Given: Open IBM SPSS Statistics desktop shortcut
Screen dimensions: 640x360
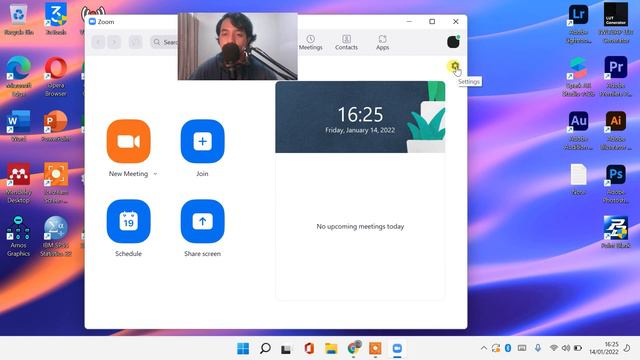Looking at the screenshot, I should pos(56,236).
